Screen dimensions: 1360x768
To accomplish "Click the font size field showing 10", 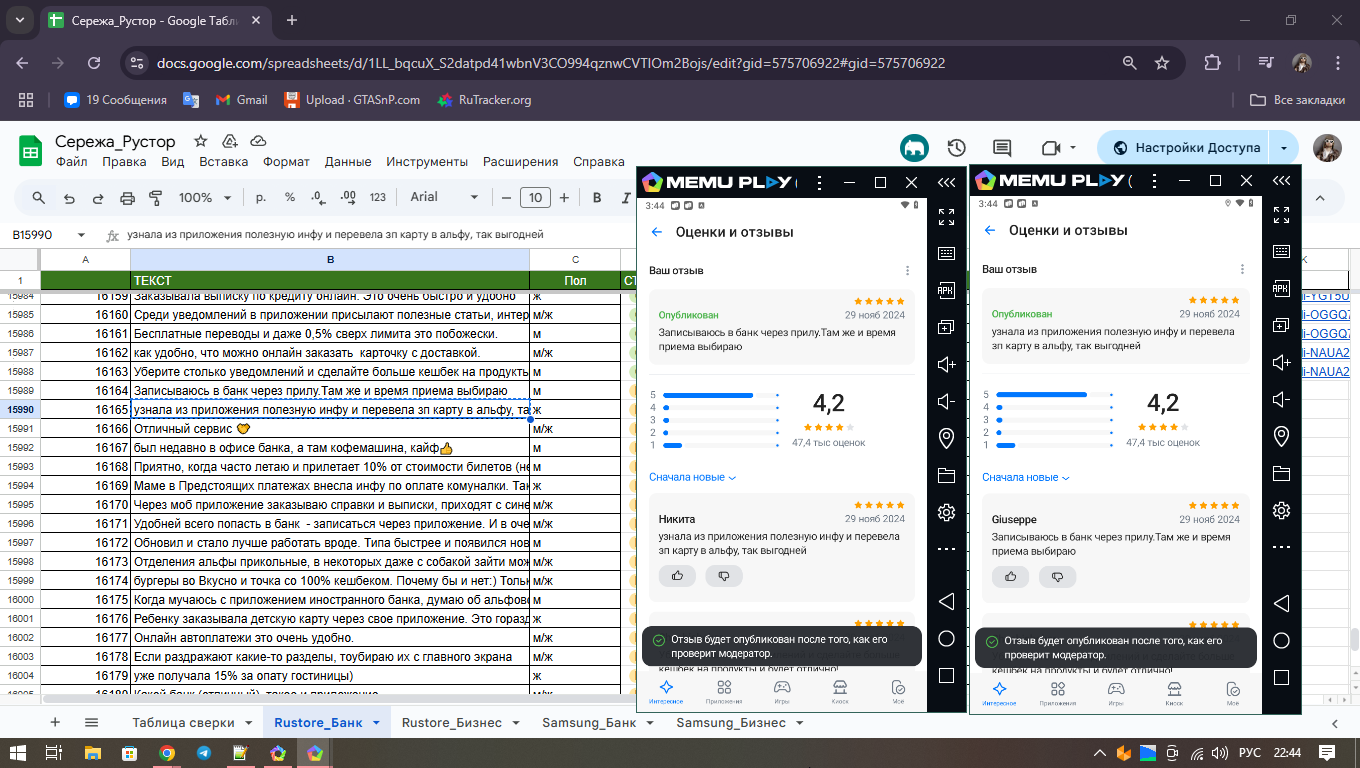I will click(x=535, y=198).
